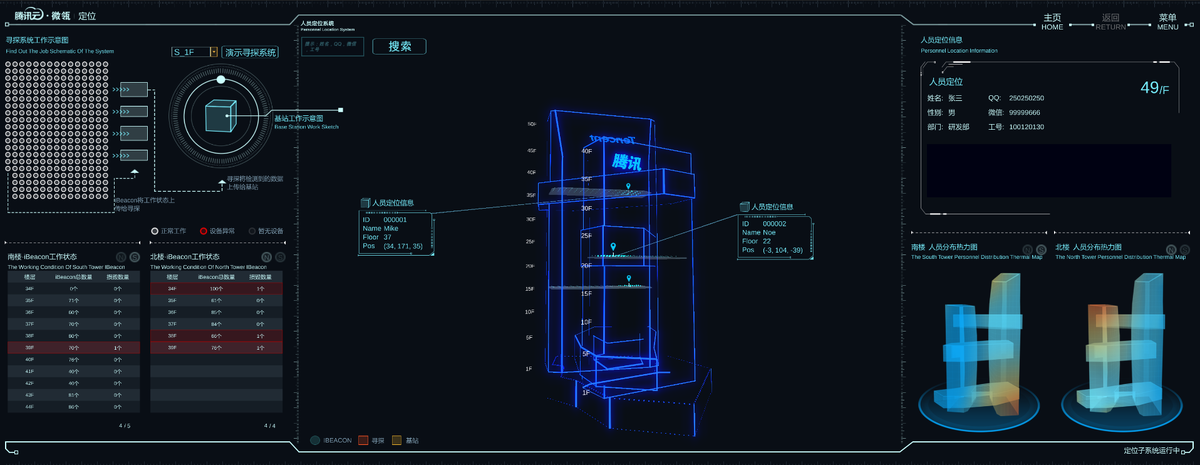Click the North Tower page indicator 4 / 4
The width and height of the screenshot is (1200, 465).
pyautogui.click(x=270, y=426)
